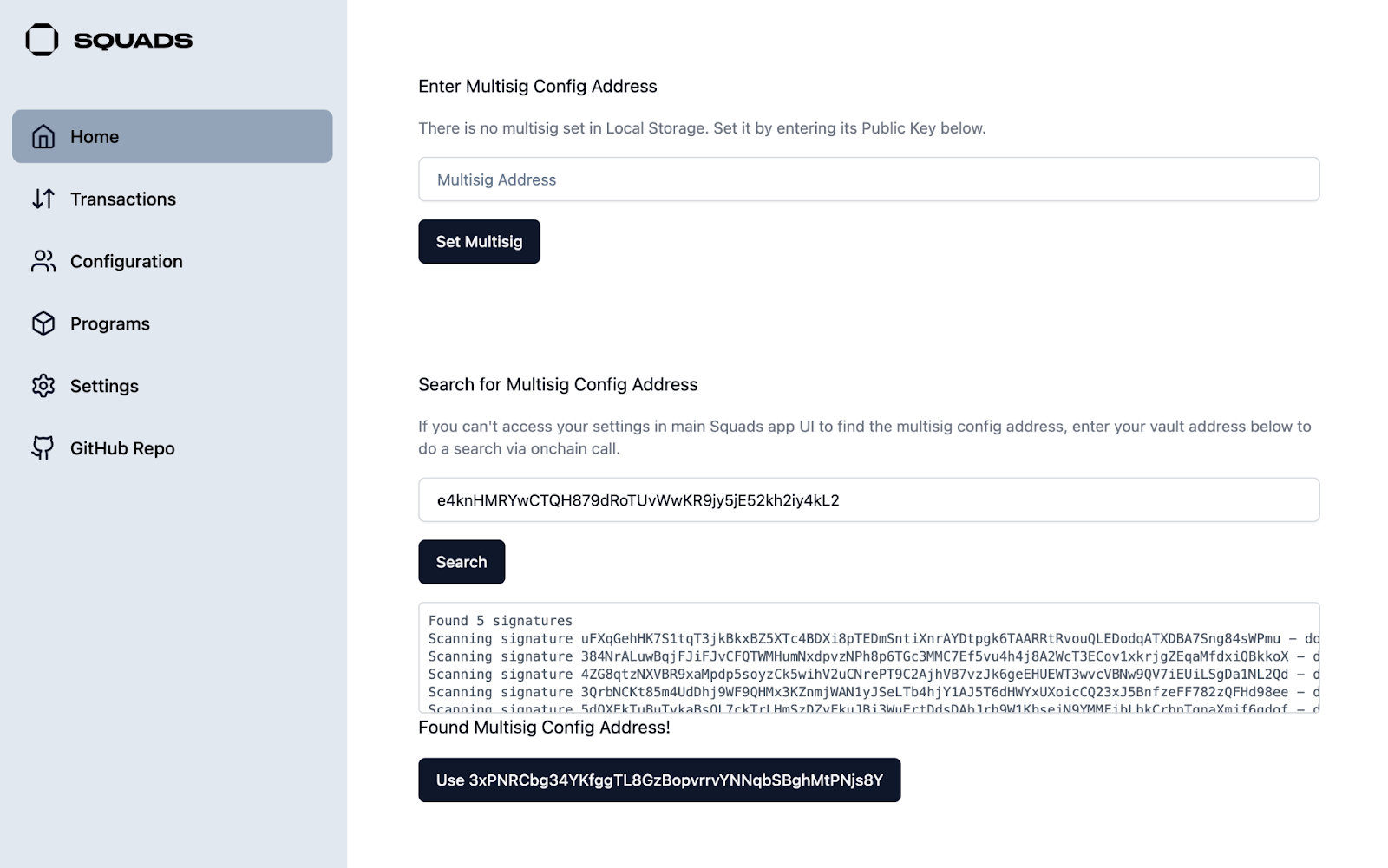Click the house icon beside Home
The height and width of the screenshot is (868, 1388).
point(43,137)
